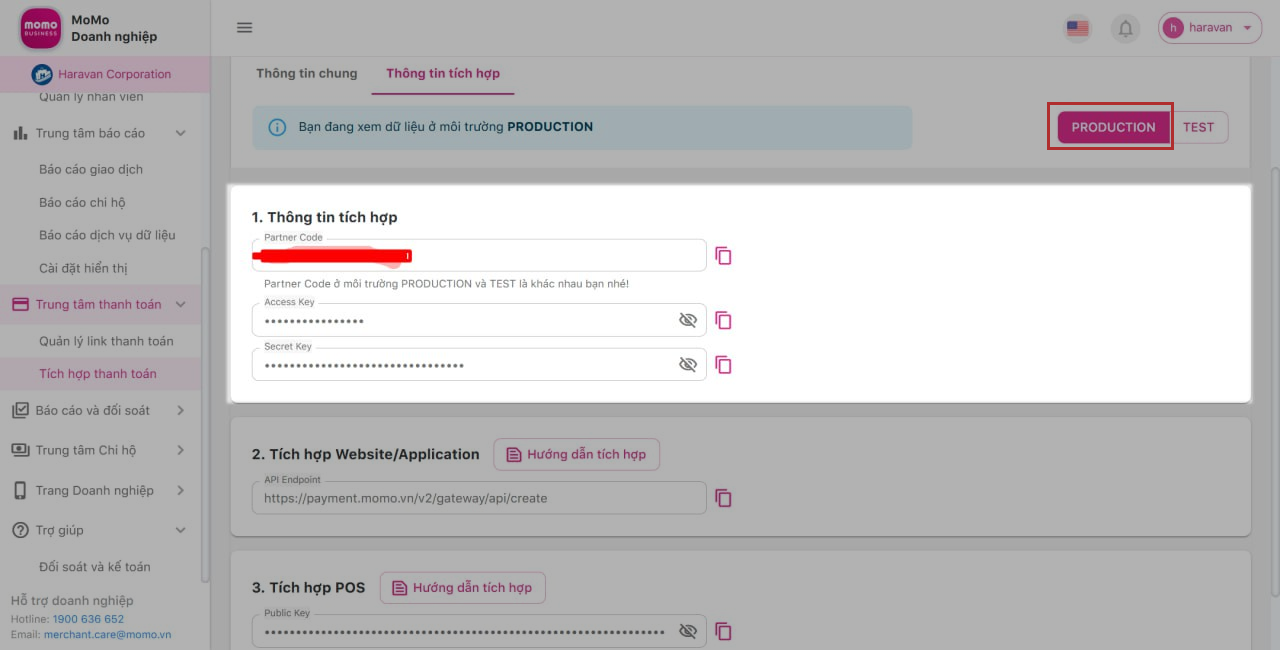Click the '2. Tích hợp Website/Application' heading

(x=366, y=454)
